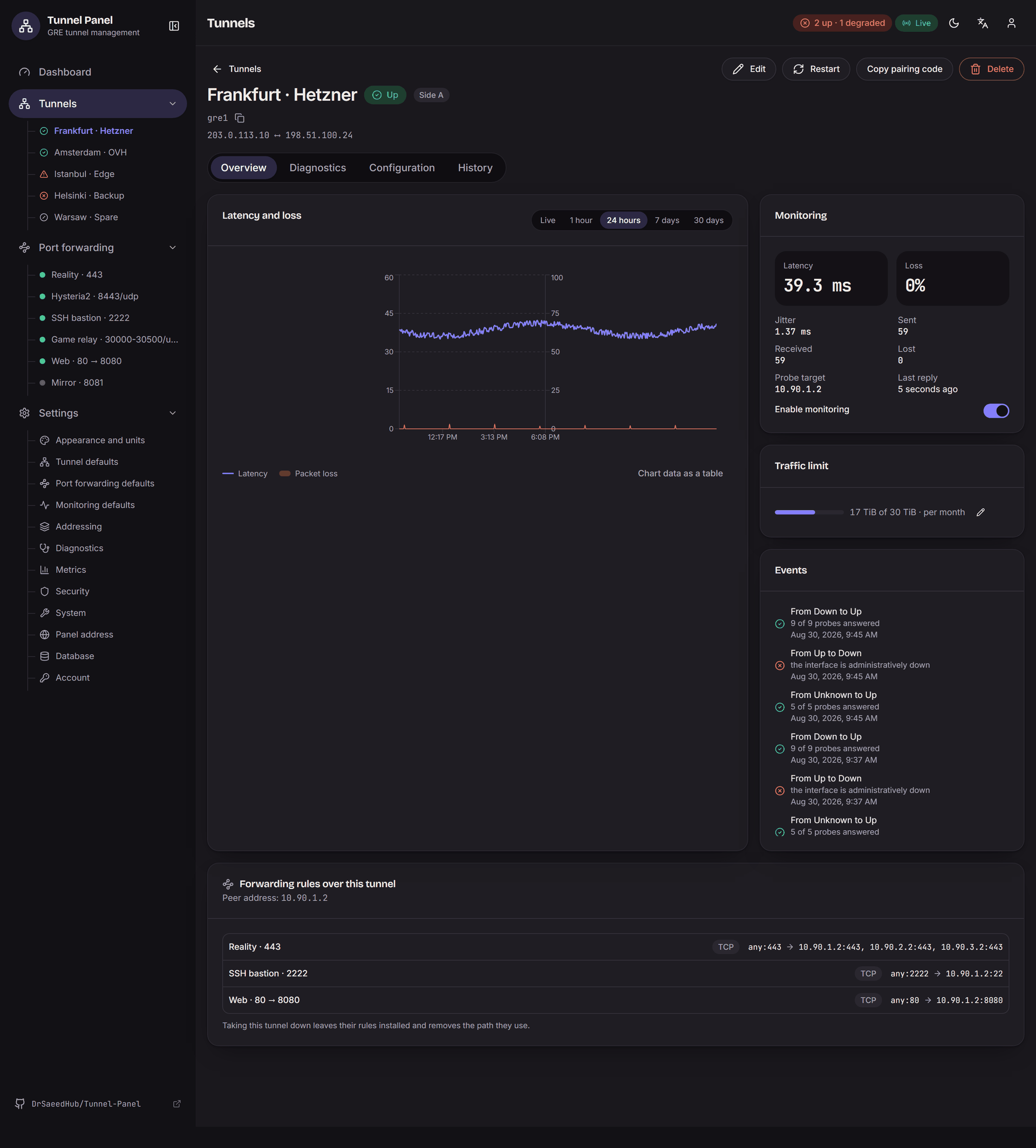Collapse the Settings sidebar section
1036x1148 pixels.
[x=173, y=413]
